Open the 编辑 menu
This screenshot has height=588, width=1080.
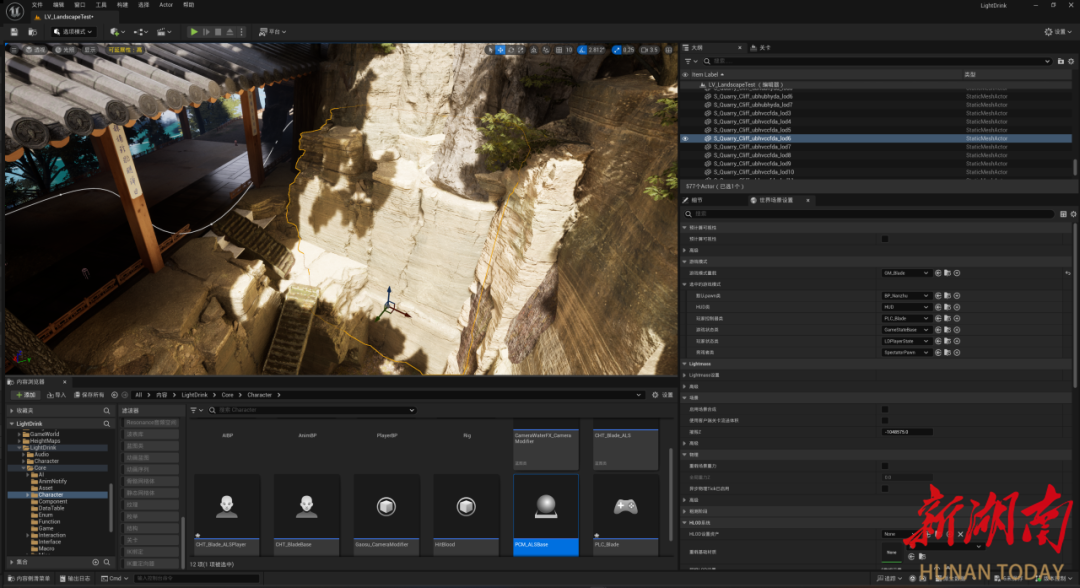tap(59, 5)
